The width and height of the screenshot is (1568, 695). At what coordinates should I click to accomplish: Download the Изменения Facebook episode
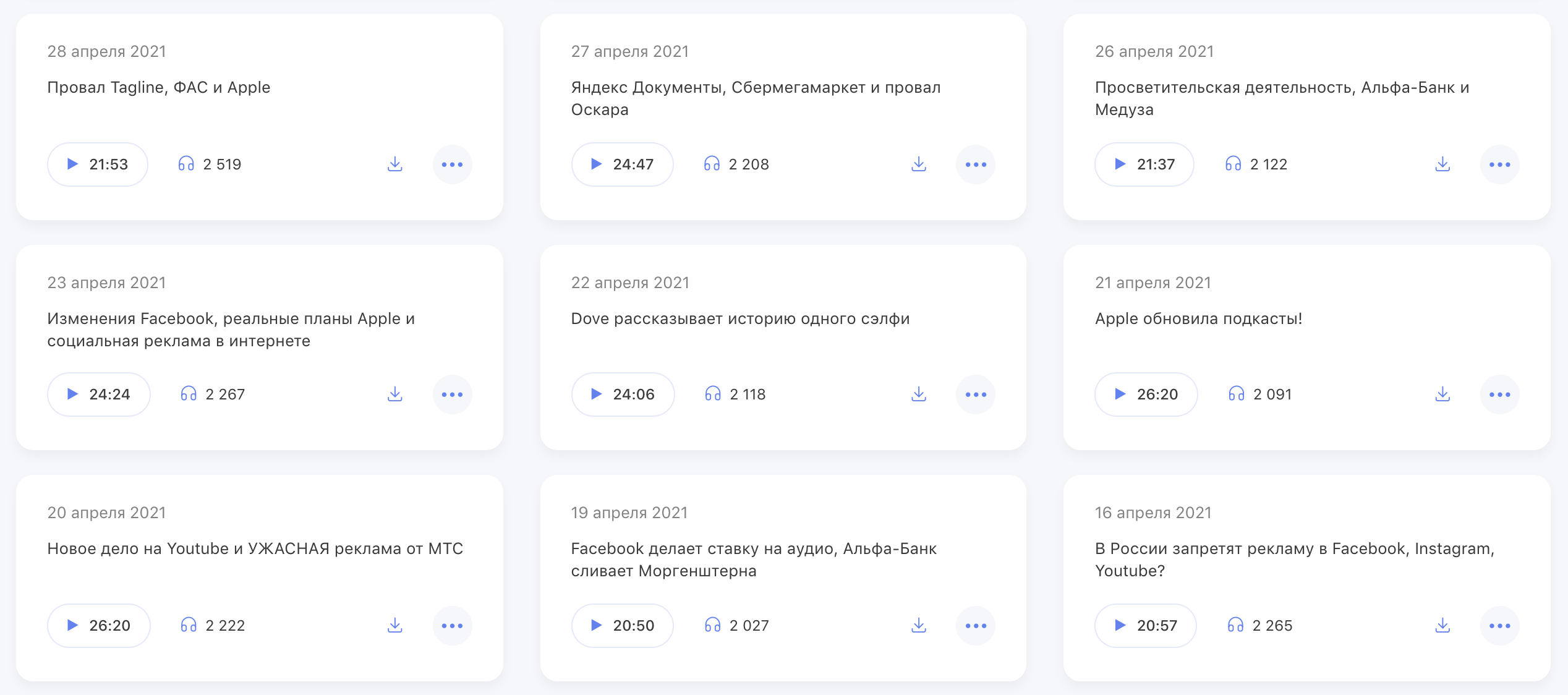[395, 394]
